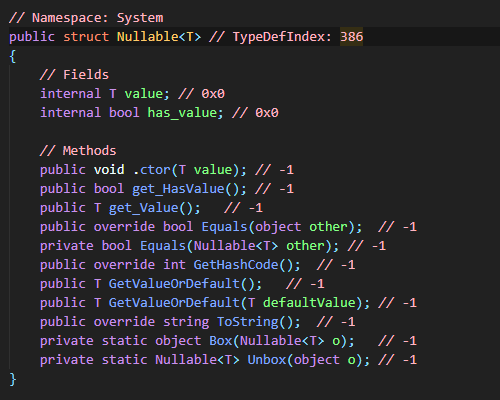The width and height of the screenshot is (500, 400).
Task: Click the Unbox method name
Action: (267, 360)
